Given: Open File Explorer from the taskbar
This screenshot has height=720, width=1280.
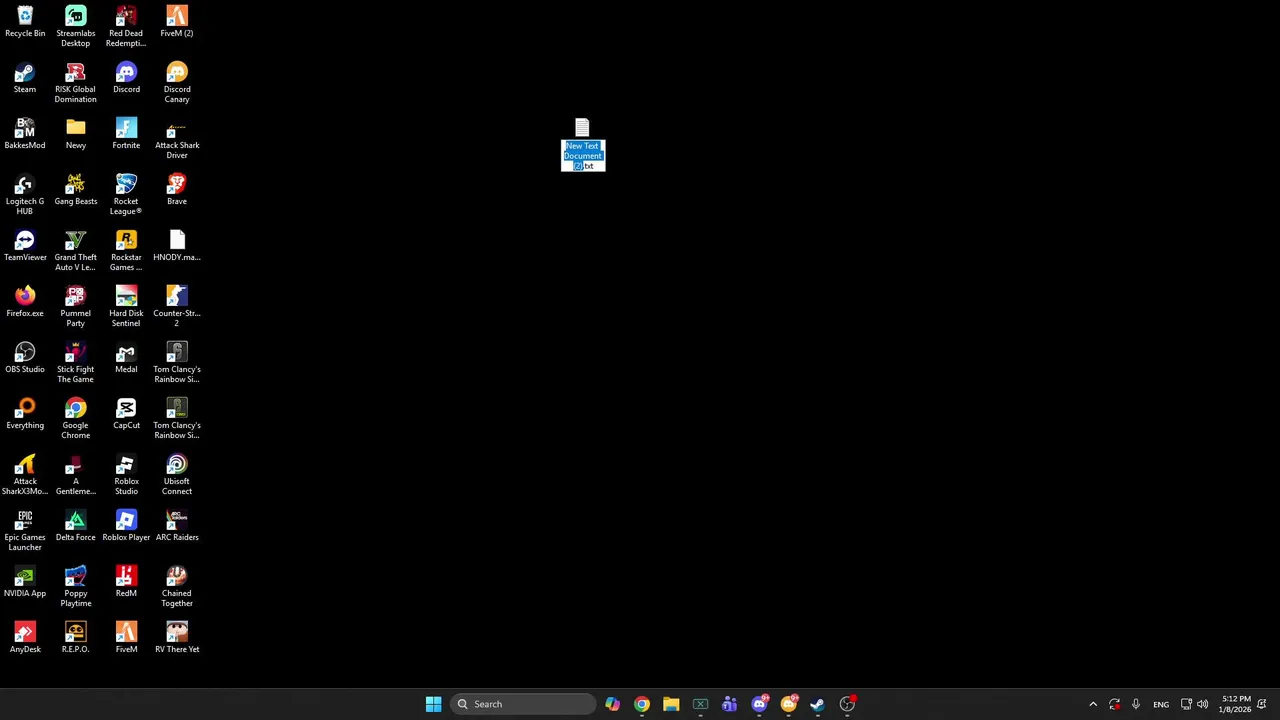Looking at the screenshot, I should [x=671, y=704].
